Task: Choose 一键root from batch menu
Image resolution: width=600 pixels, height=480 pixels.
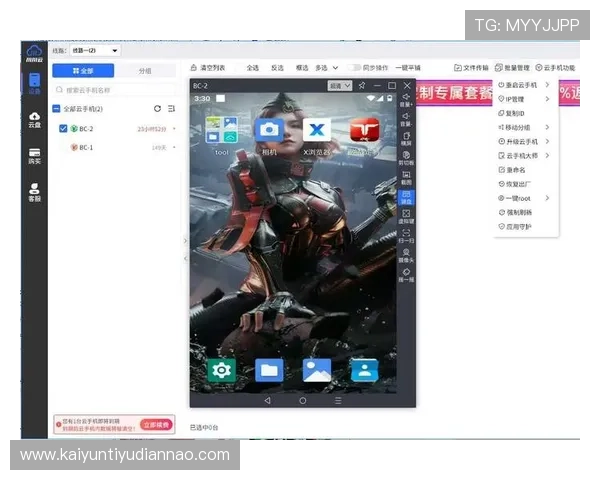Action: (515, 198)
